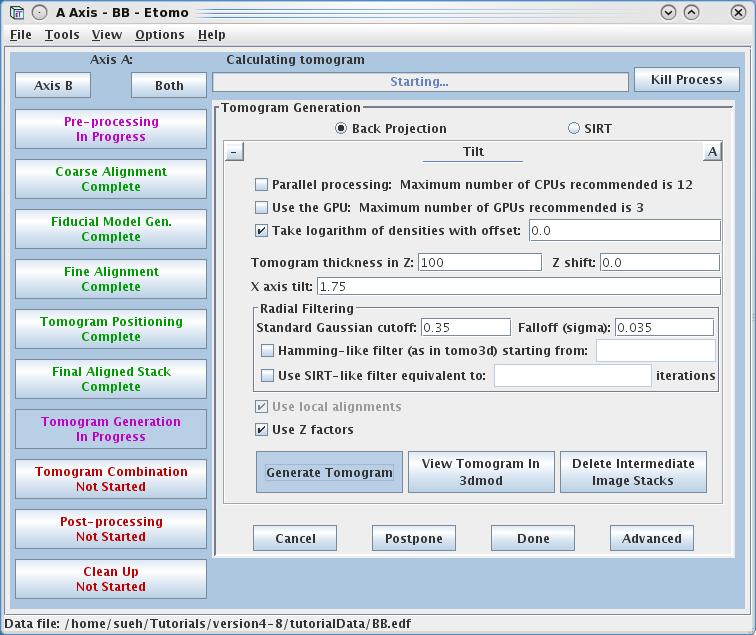Toggle Use local alignments checkbox

point(261,406)
